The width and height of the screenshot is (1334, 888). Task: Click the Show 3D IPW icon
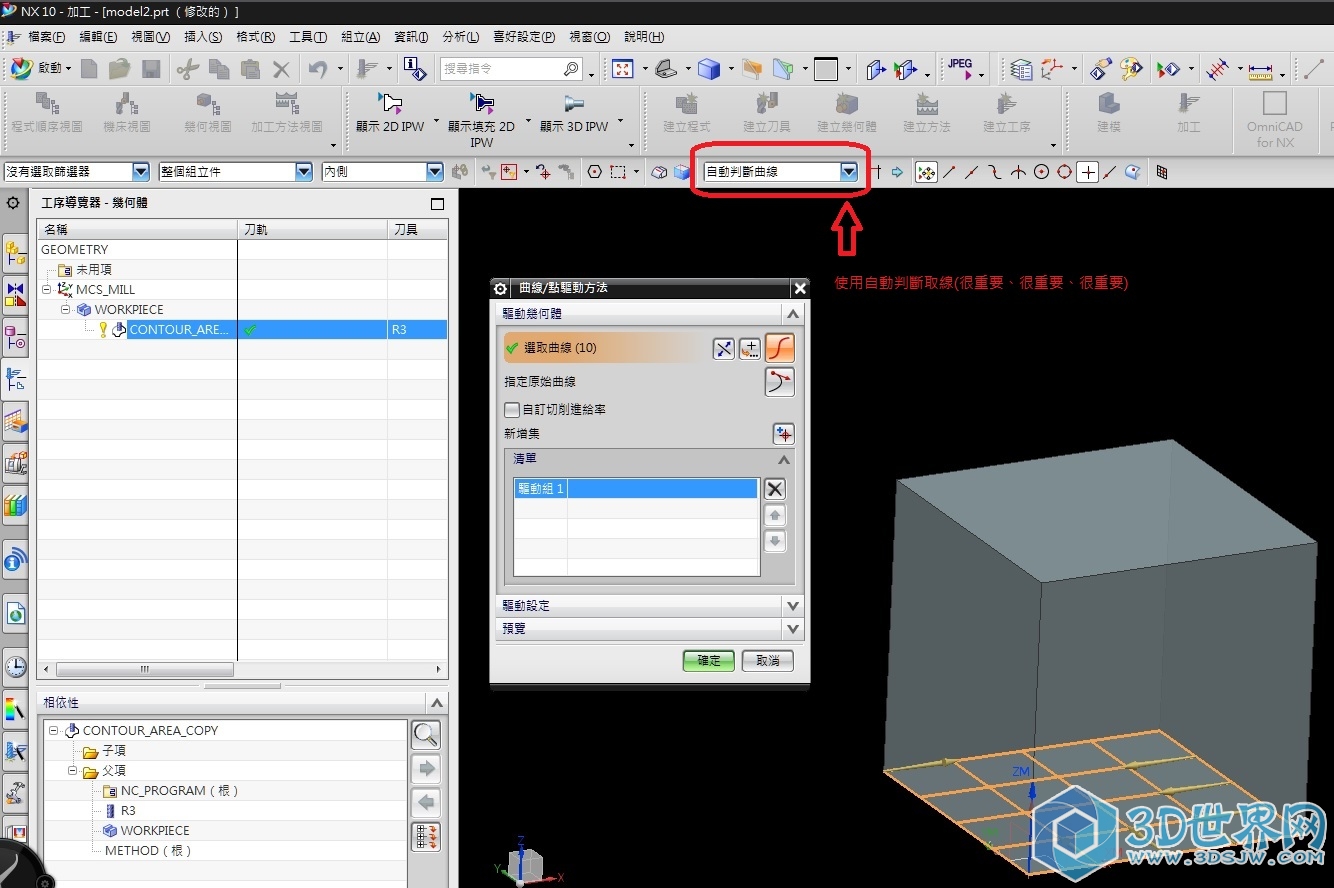click(574, 103)
